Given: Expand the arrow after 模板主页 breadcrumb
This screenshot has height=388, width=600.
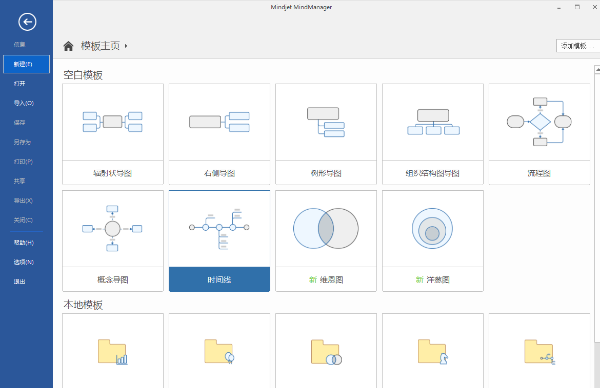Looking at the screenshot, I should [126, 46].
